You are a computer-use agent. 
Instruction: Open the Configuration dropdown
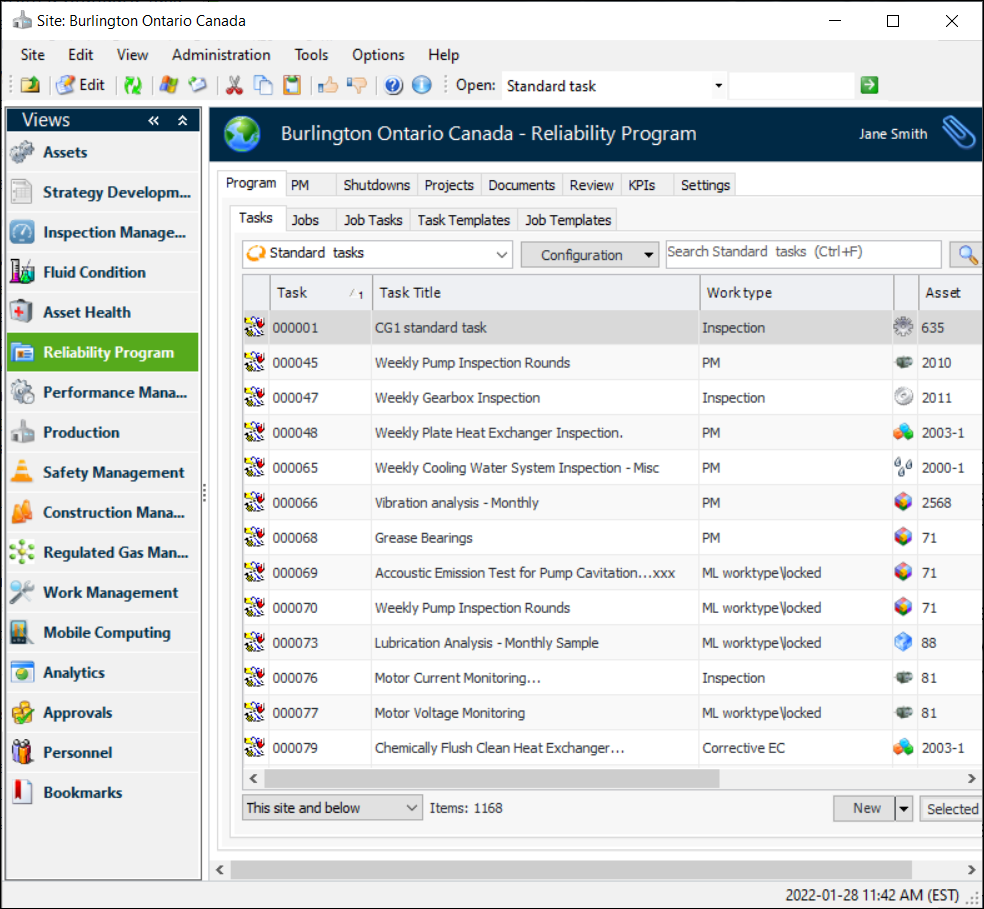coord(590,255)
